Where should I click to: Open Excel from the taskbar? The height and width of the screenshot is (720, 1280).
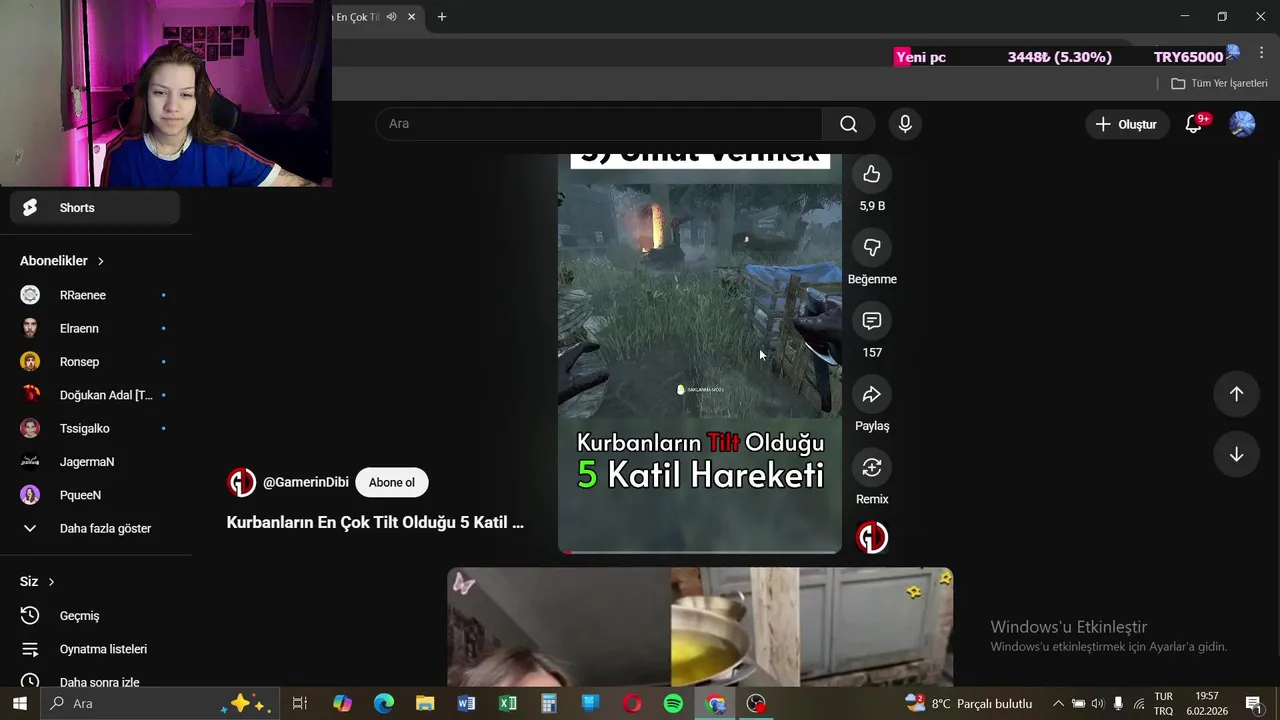tap(508, 704)
